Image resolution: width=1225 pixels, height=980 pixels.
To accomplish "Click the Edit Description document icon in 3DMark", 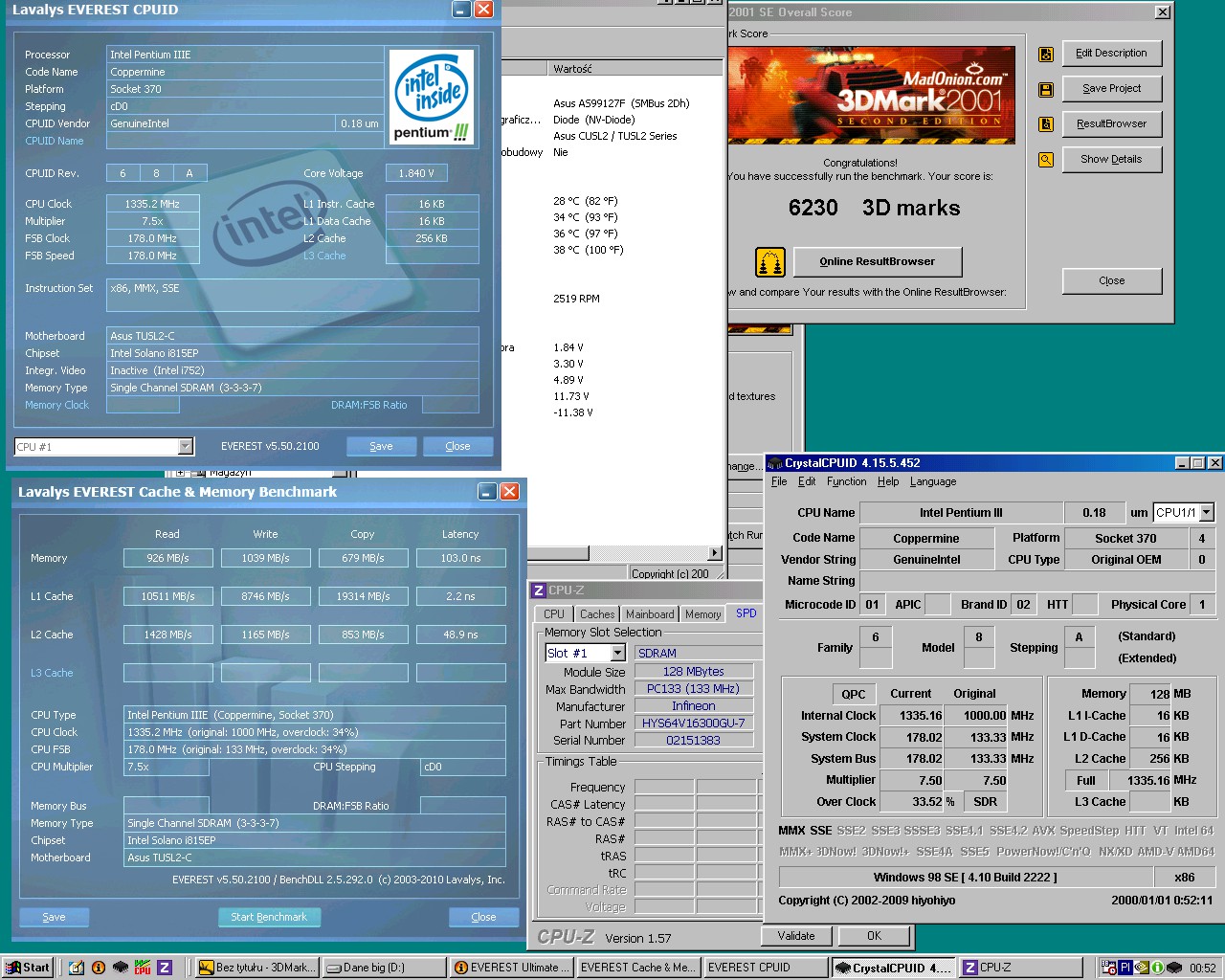I will [1046, 55].
